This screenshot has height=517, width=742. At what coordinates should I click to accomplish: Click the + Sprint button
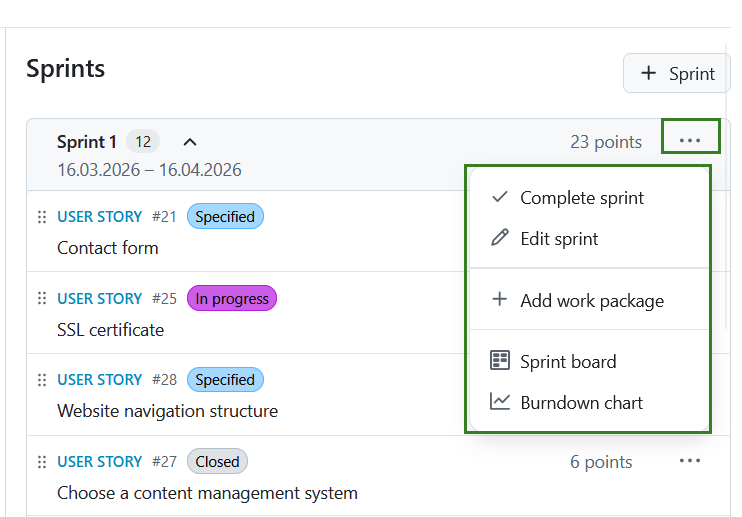677,73
